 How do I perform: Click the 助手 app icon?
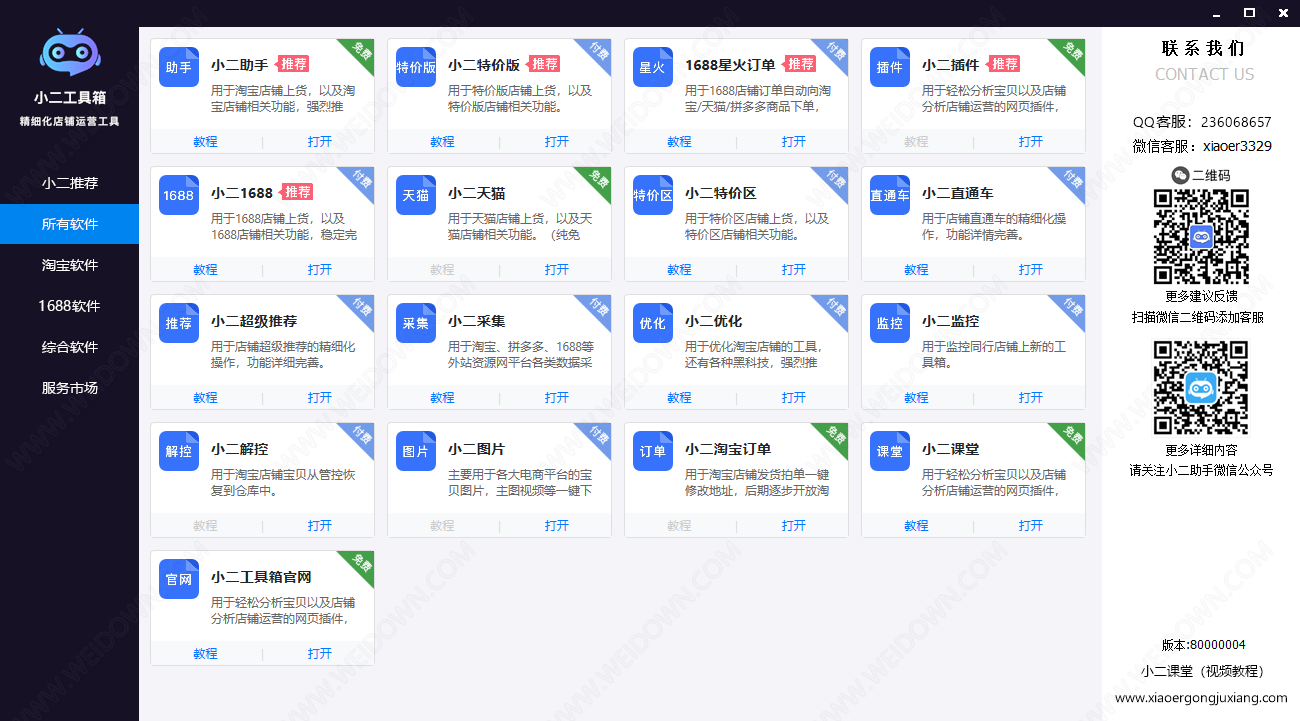pos(179,67)
